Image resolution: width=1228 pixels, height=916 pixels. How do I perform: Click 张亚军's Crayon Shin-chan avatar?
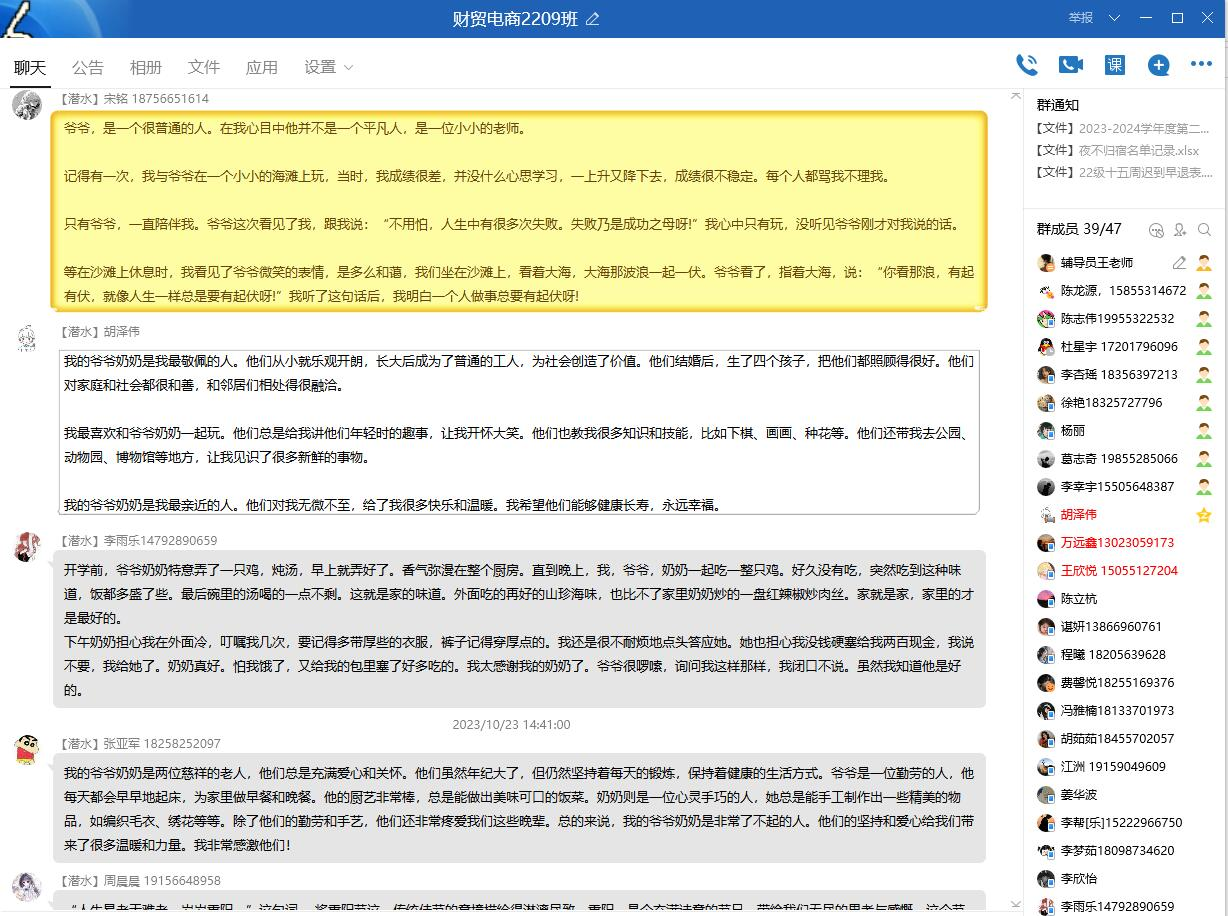(x=27, y=750)
